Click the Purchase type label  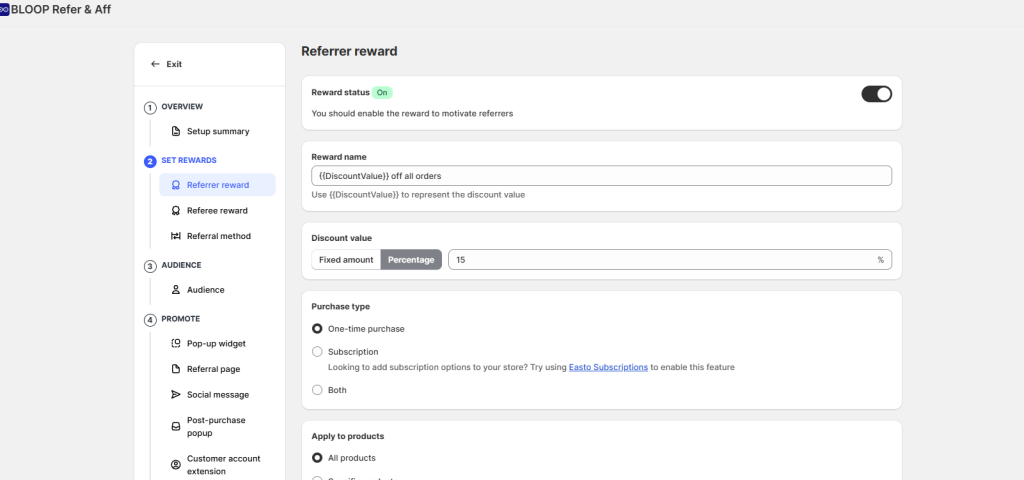click(x=340, y=306)
